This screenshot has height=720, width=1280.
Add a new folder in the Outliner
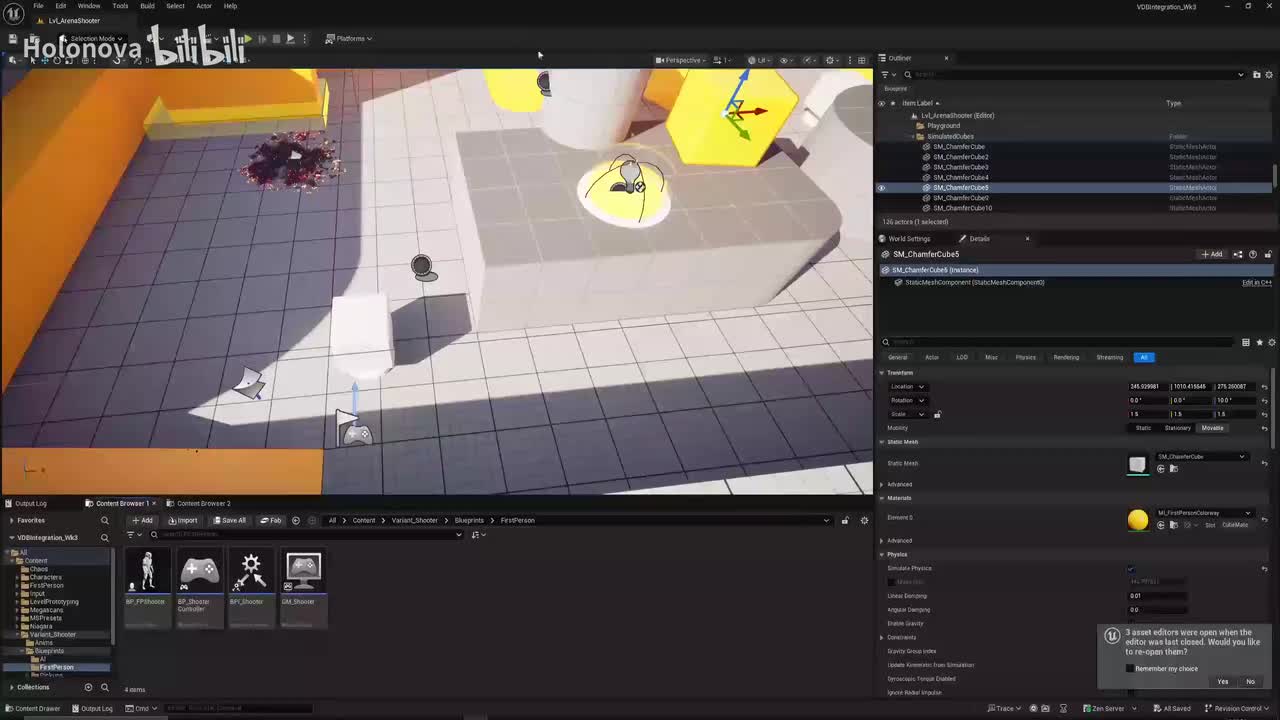tap(1255, 74)
